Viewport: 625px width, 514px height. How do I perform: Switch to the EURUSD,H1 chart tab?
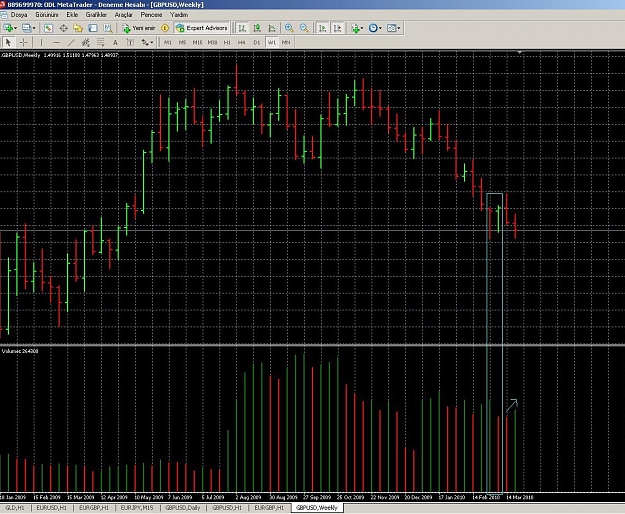51,508
